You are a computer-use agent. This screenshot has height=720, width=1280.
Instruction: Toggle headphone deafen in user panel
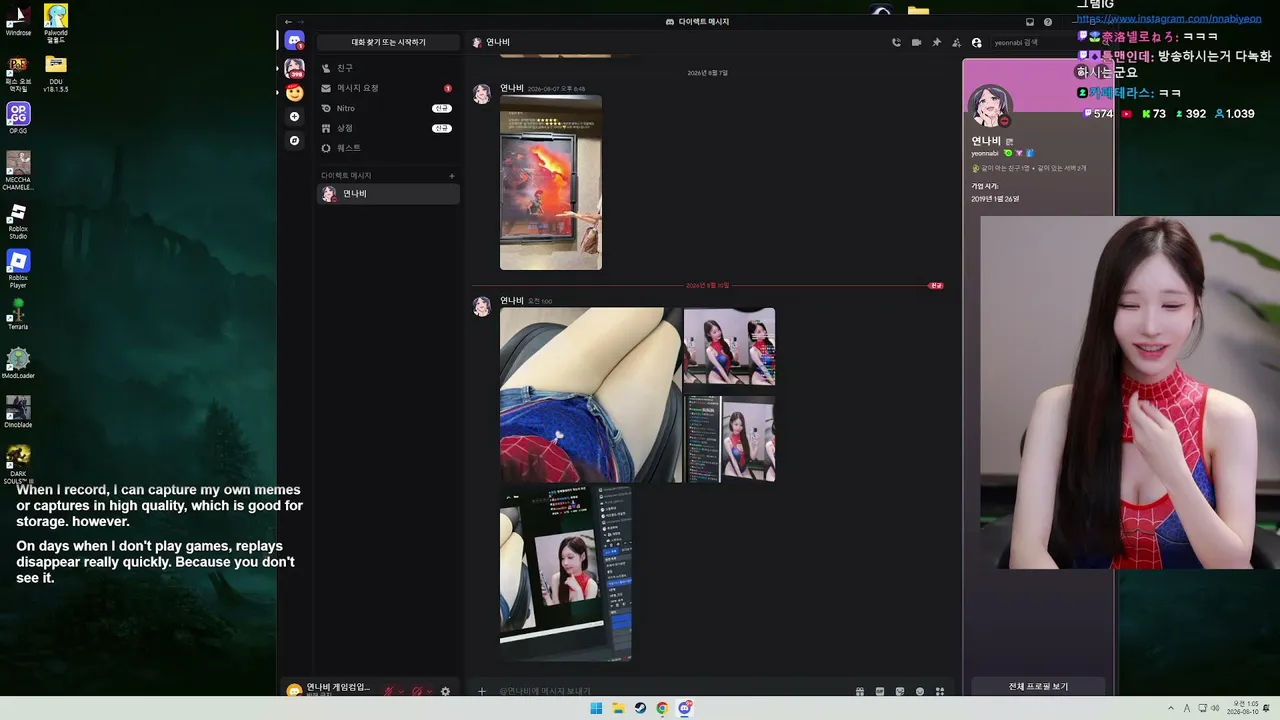(x=417, y=691)
